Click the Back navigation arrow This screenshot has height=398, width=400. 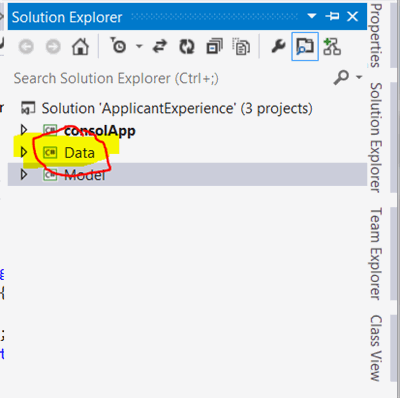[x=26, y=47]
